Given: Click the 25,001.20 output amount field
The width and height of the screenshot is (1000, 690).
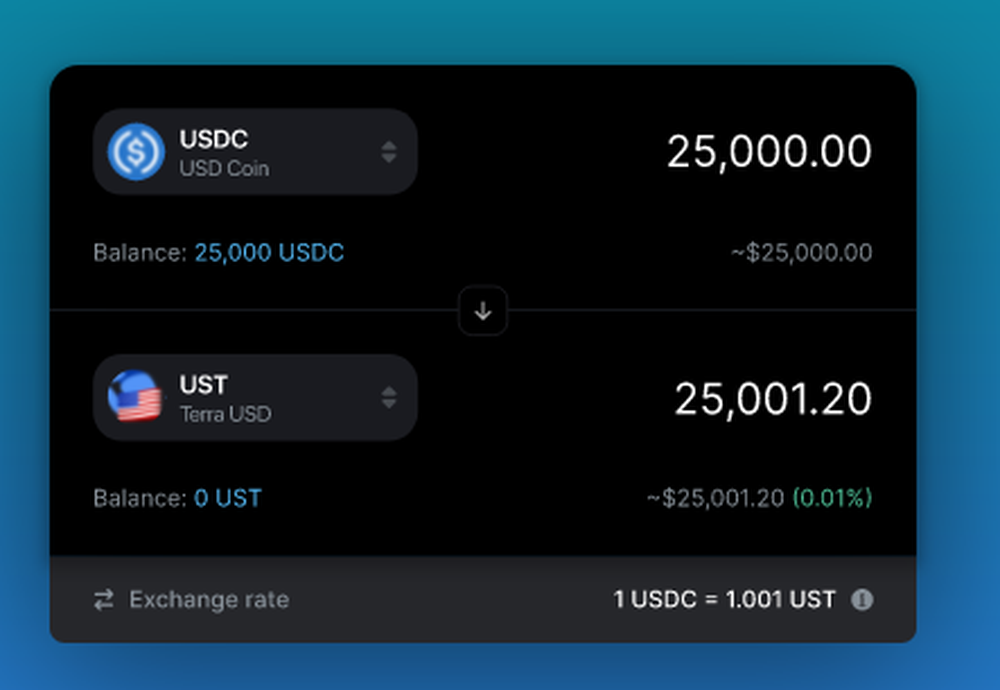Looking at the screenshot, I should (773, 399).
